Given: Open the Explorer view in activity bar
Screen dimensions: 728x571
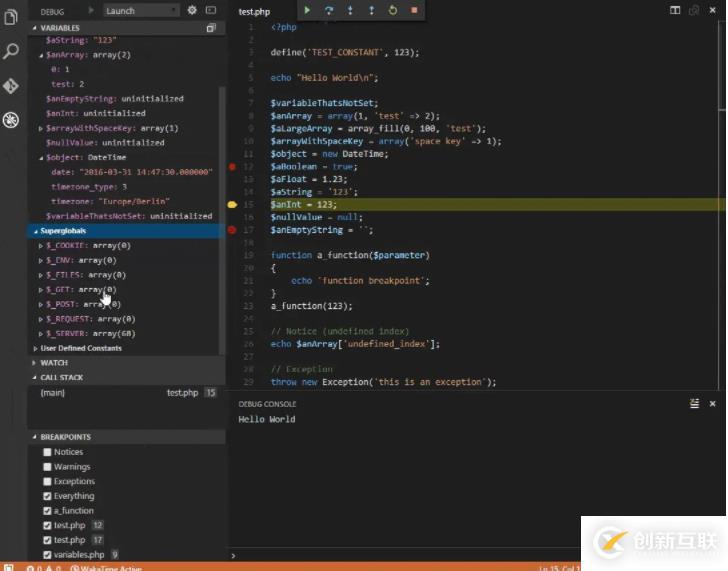Looking at the screenshot, I should [x=11, y=17].
